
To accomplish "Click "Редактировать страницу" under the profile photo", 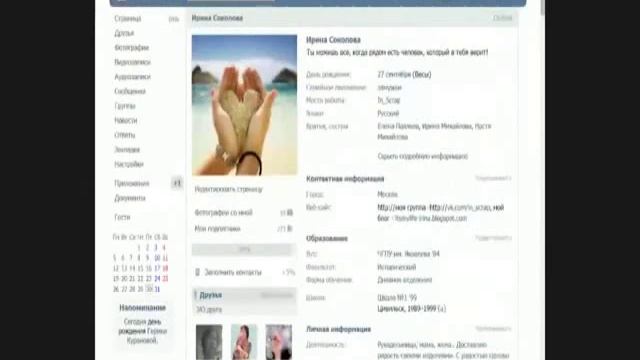I will 229,189.
